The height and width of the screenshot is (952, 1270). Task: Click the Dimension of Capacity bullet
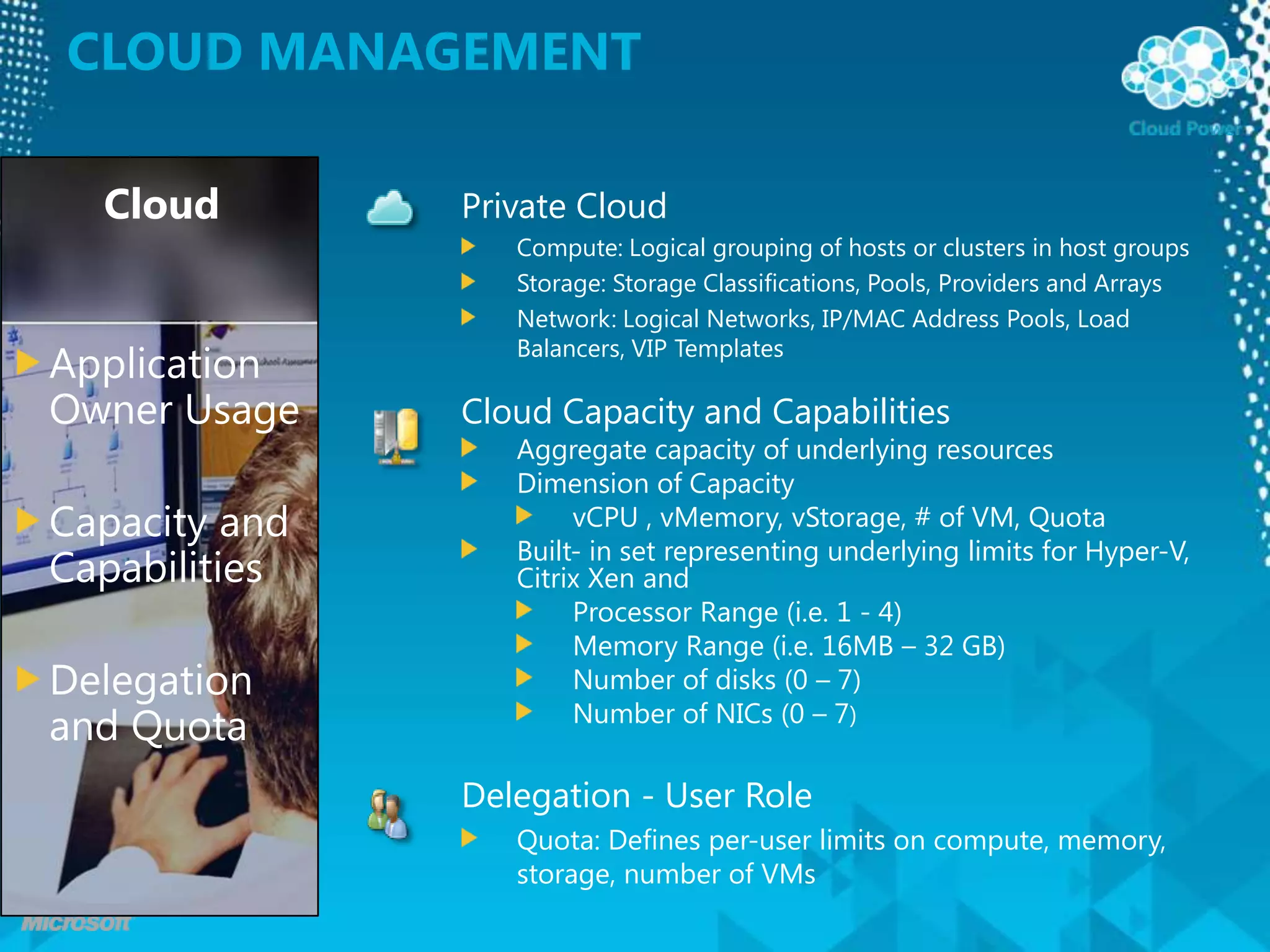click(x=655, y=484)
